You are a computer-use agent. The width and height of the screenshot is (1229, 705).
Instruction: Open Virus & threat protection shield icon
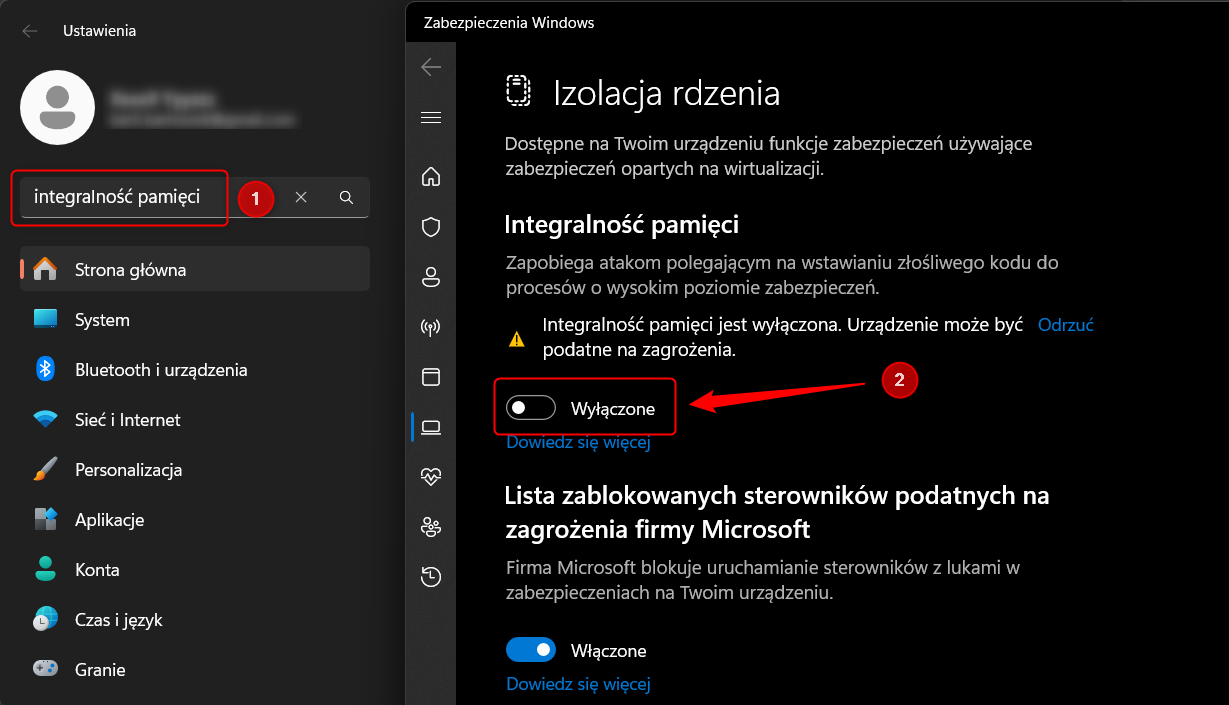[431, 227]
